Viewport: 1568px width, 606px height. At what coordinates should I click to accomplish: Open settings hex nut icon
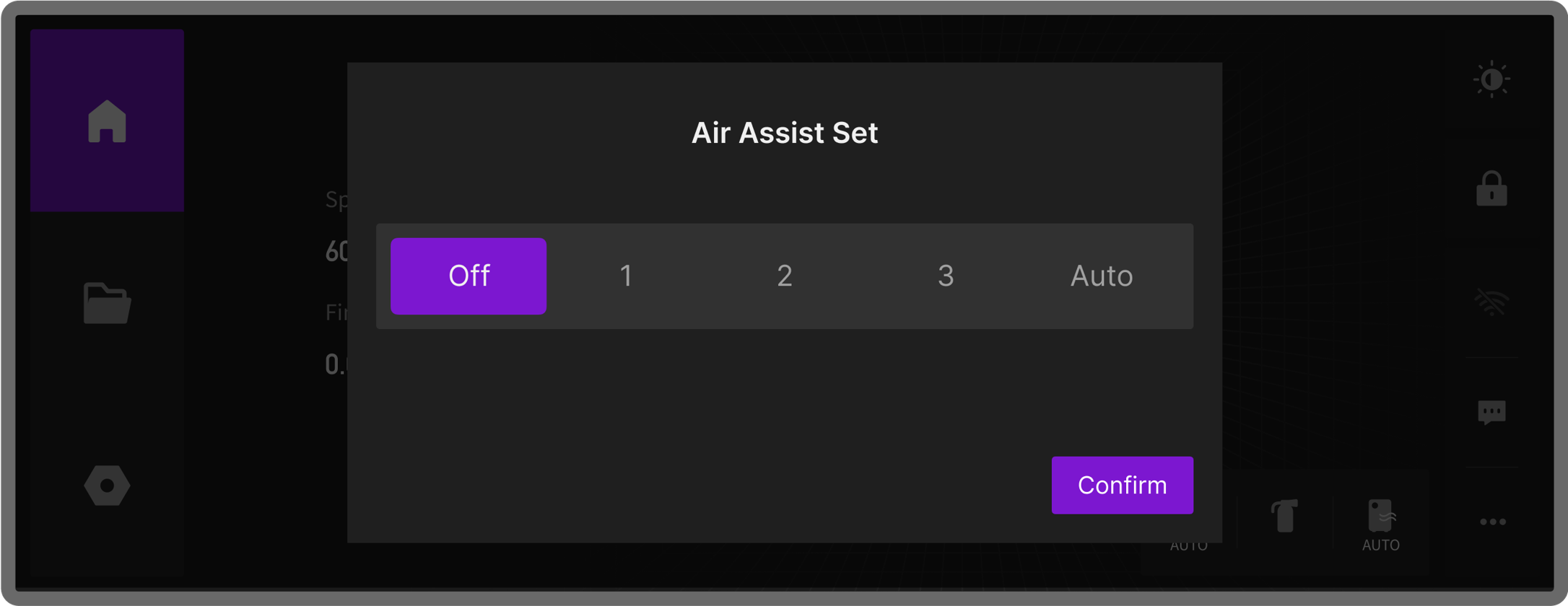[107, 486]
